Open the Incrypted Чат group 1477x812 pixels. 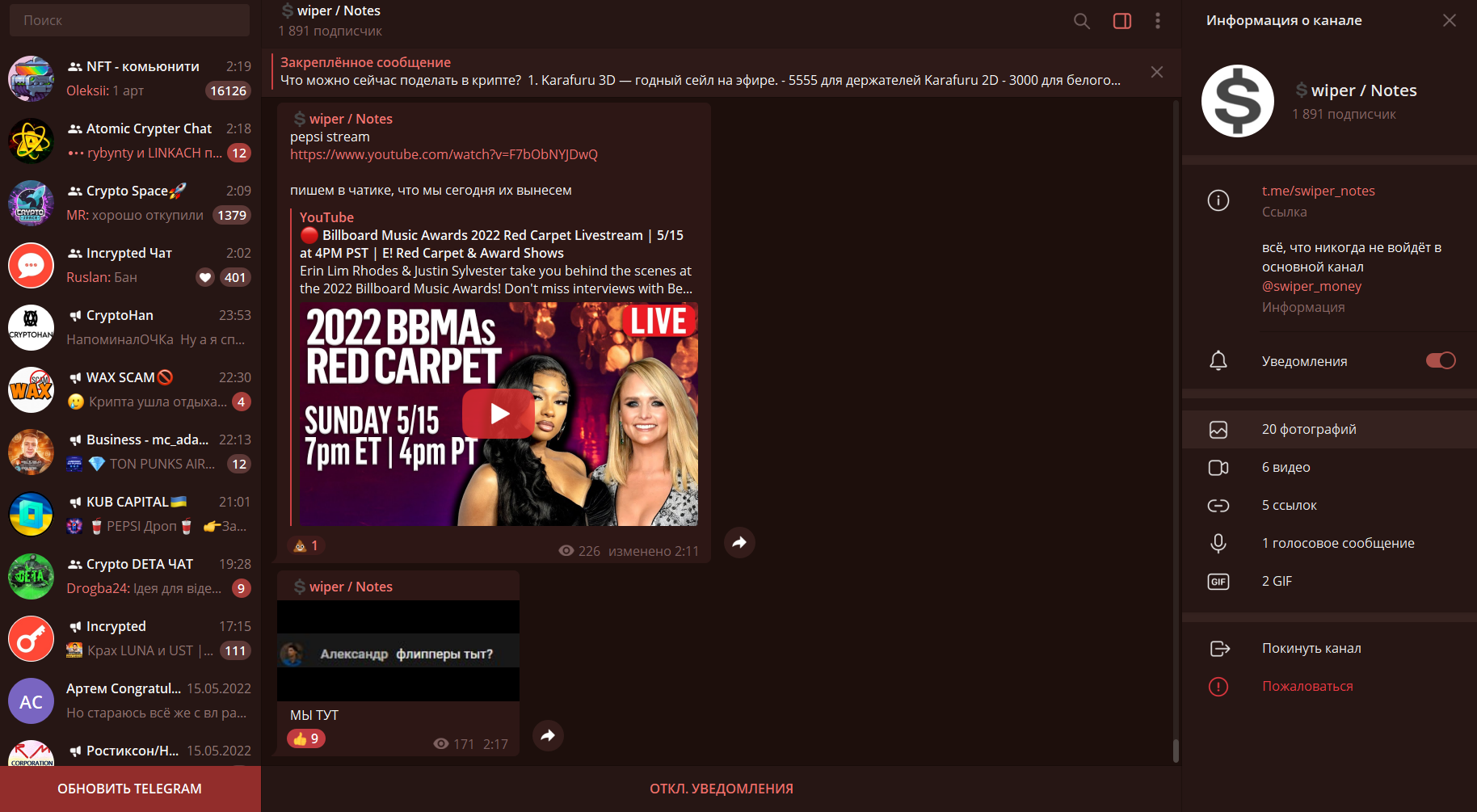coord(130,265)
